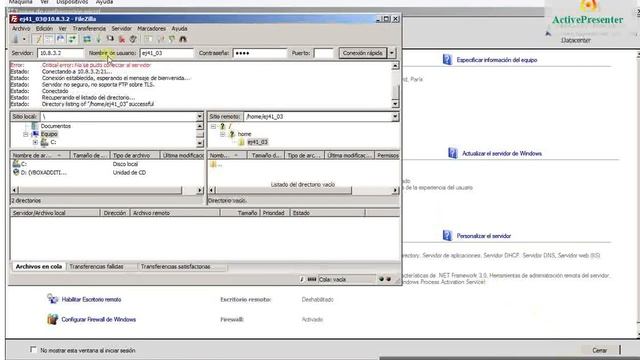640x360 pixels.
Task: Open Sitio remoto path dropdown
Action: tap(395, 116)
